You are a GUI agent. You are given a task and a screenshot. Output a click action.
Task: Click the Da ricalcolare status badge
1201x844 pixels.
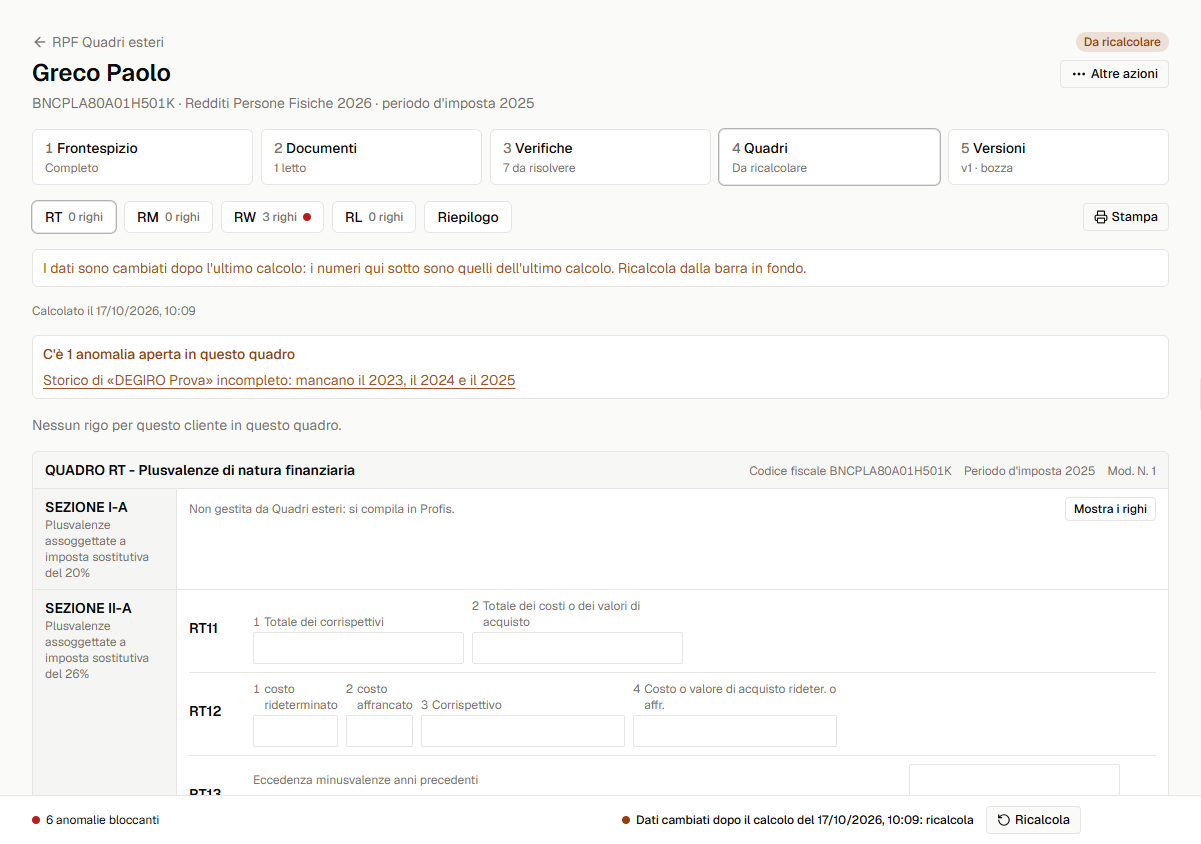pyautogui.click(x=1122, y=42)
